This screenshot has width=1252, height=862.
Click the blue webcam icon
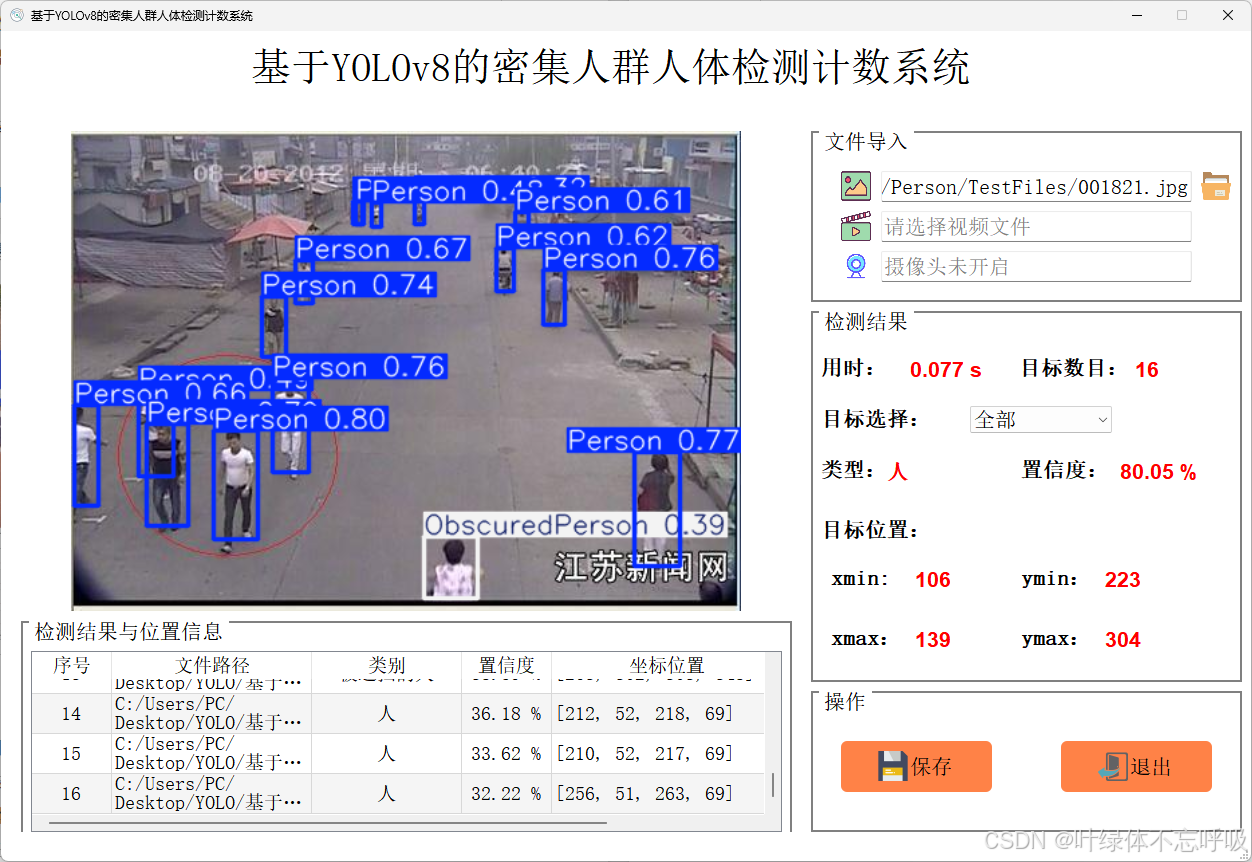(x=855, y=266)
